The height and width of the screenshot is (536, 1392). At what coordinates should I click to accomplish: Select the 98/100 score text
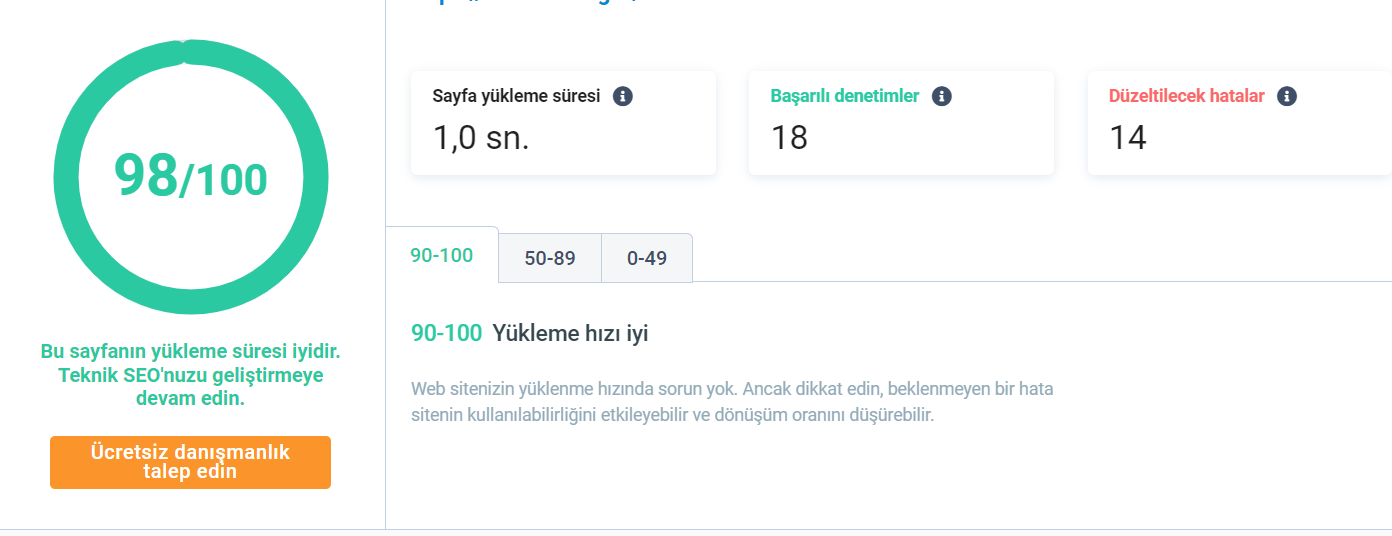click(190, 177)
